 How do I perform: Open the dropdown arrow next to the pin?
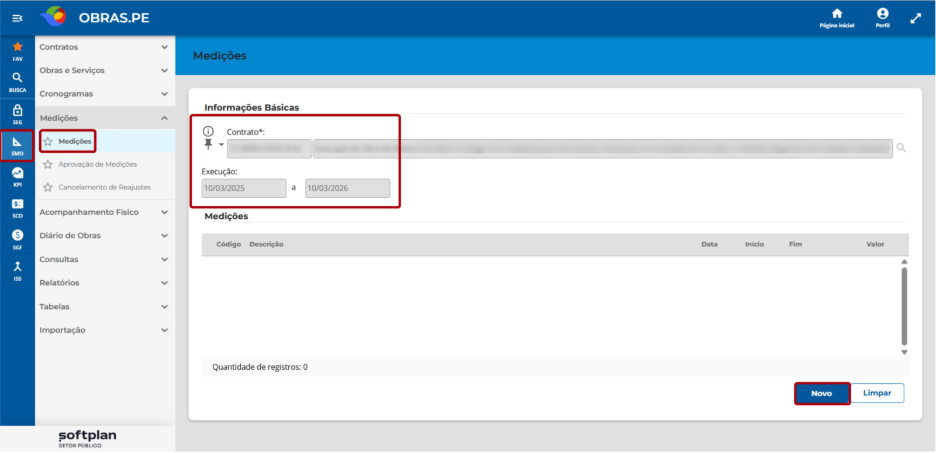[x=221, y=145]
